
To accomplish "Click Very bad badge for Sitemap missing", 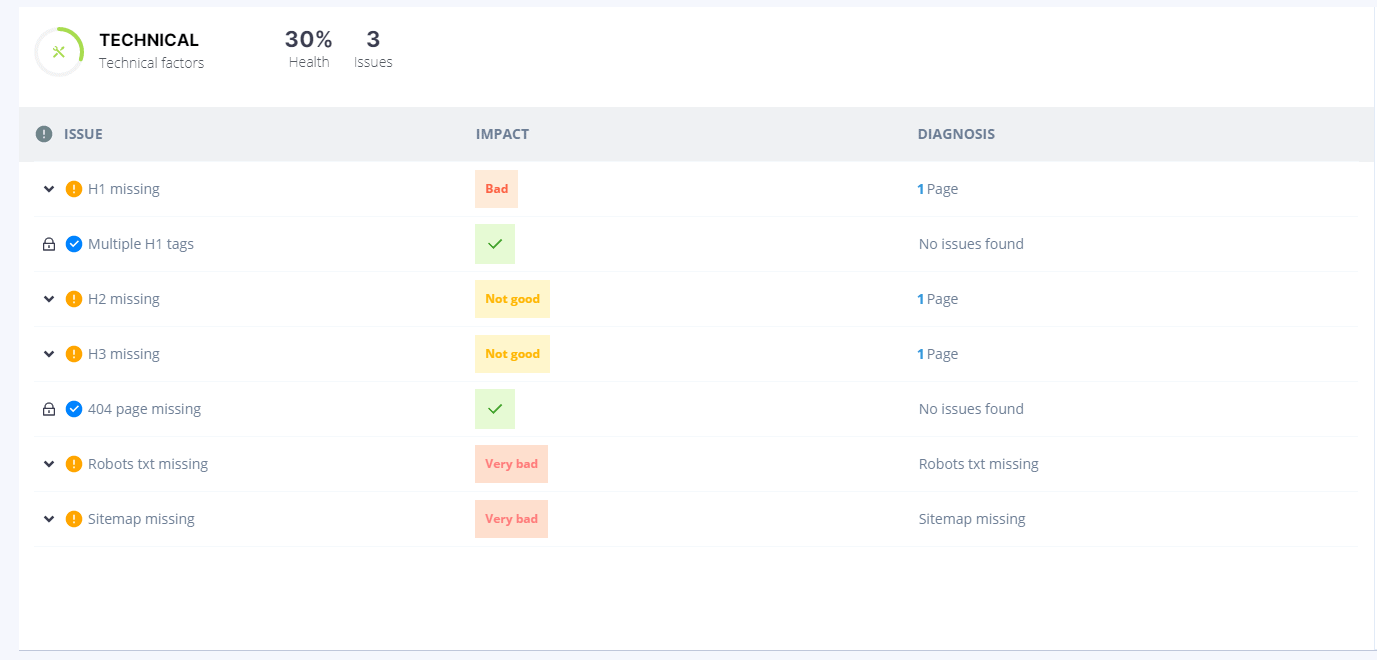I will tap(511, 519).
